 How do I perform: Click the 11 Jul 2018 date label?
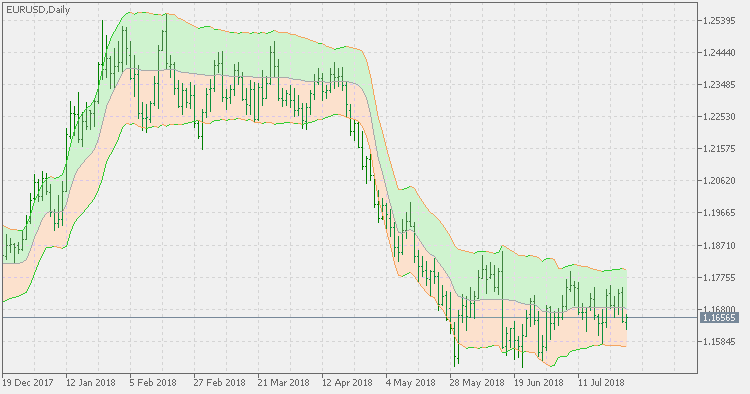tap(601, 383)
